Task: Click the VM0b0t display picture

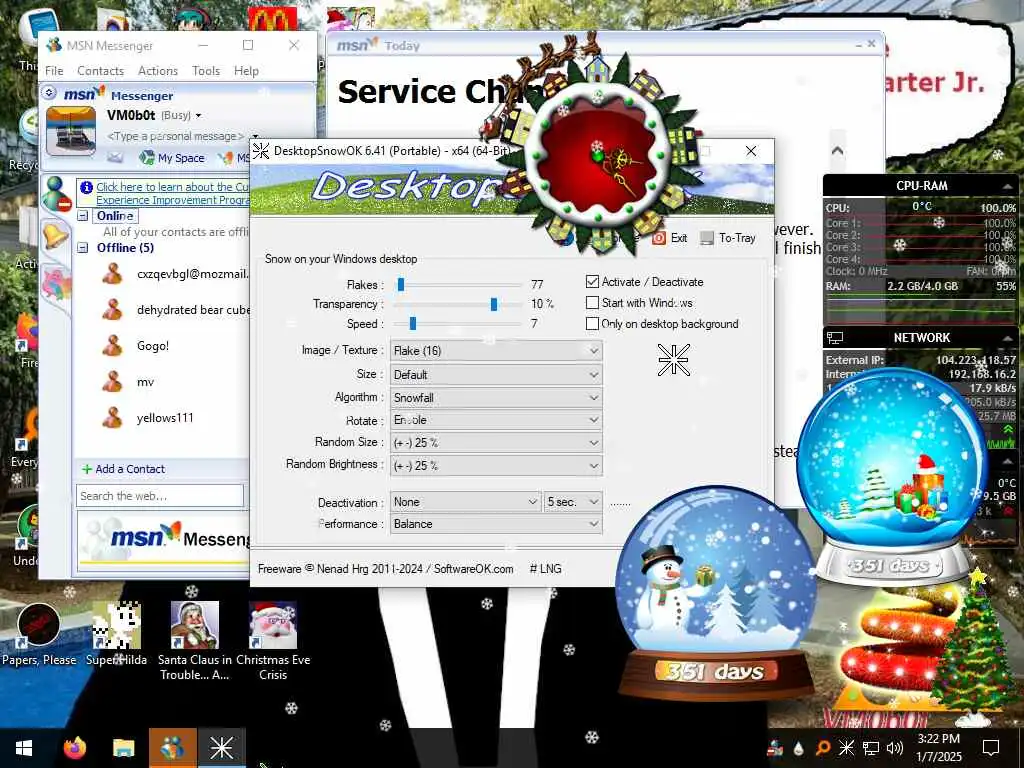Action: coord(71,131)
